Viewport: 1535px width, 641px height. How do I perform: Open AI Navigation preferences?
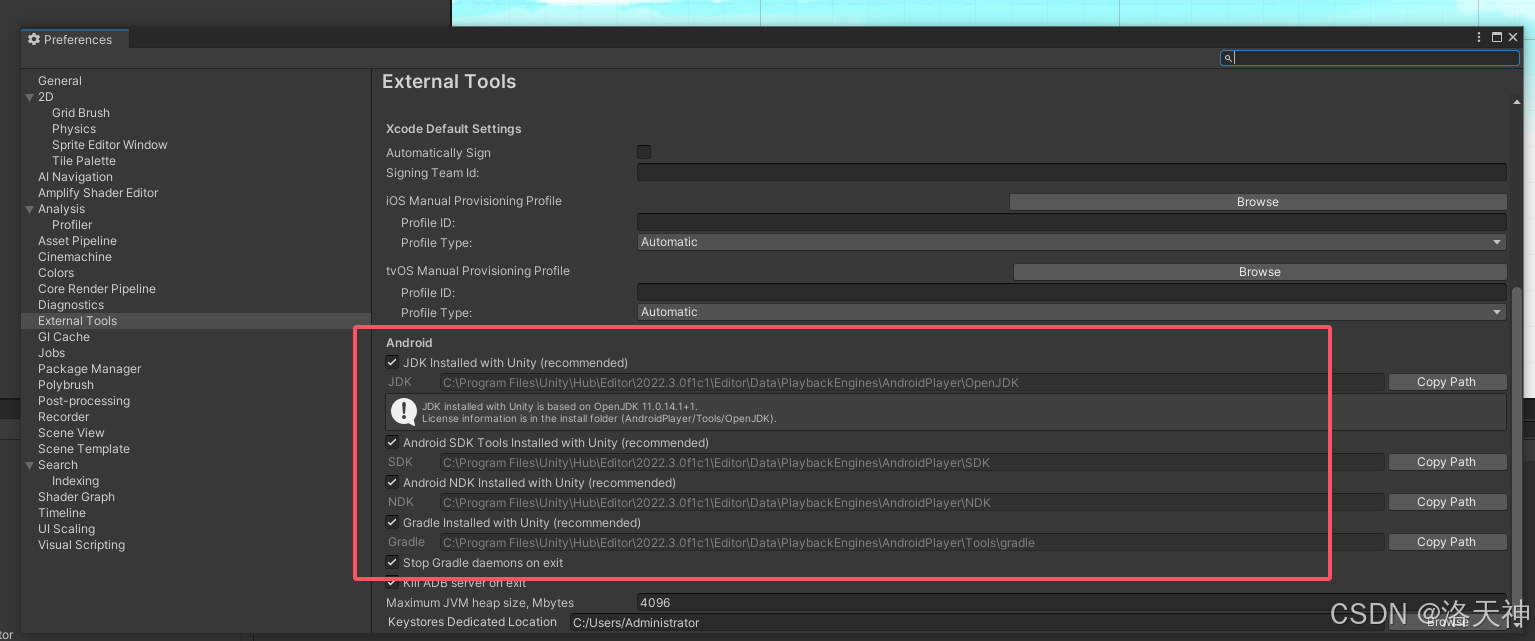pyautogui.click(x=75, y=177)
